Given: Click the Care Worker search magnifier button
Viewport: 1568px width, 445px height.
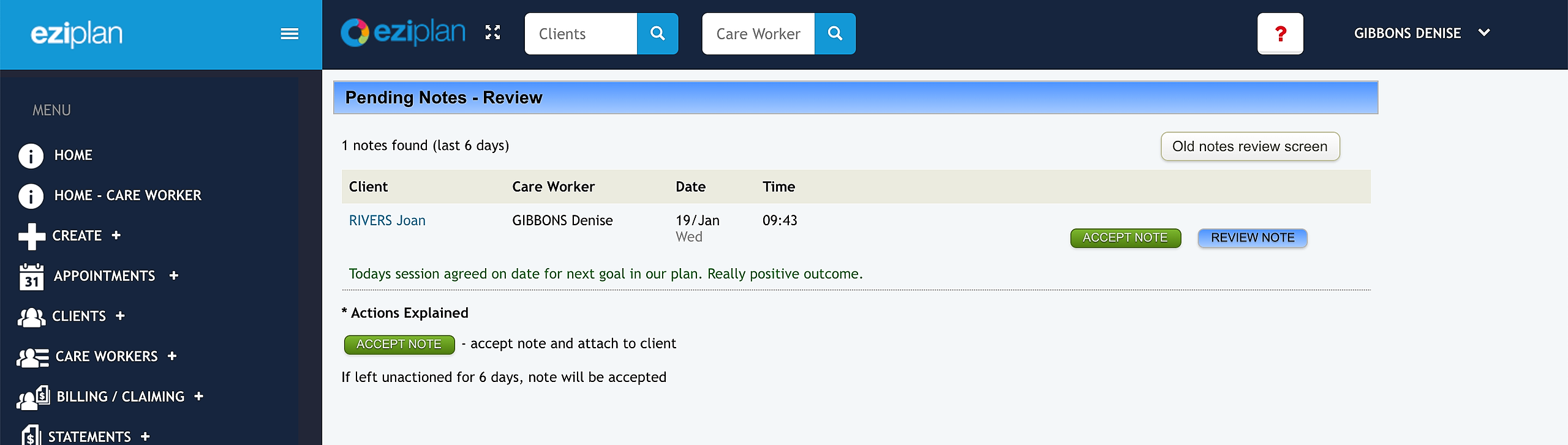Looking at the screenshot, I should point(835,34).
